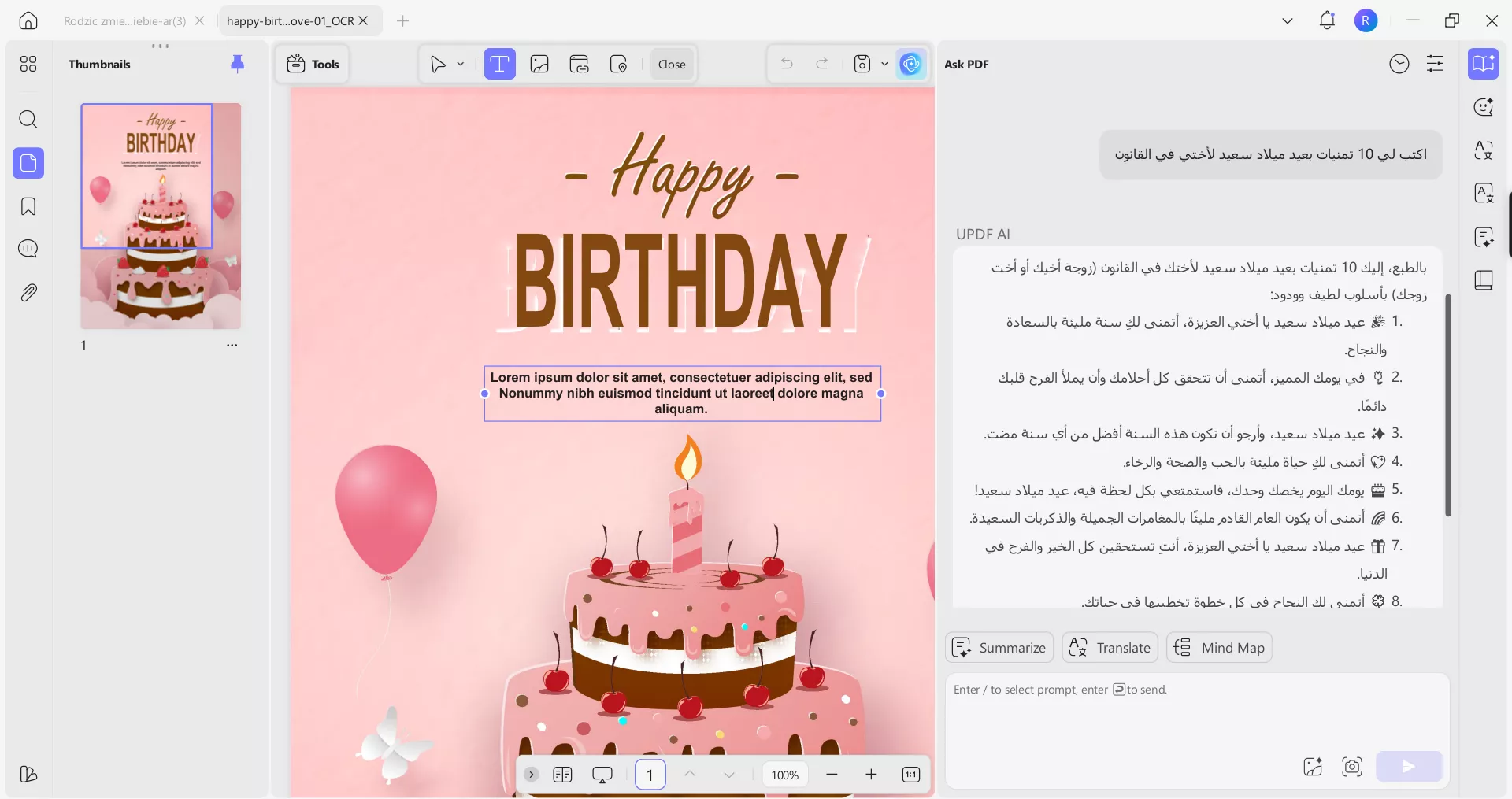Take a screenshot using the camera icon in the AI panel
The height and width of the screenshot is (799, 1512).
(x=1351, y=768)
